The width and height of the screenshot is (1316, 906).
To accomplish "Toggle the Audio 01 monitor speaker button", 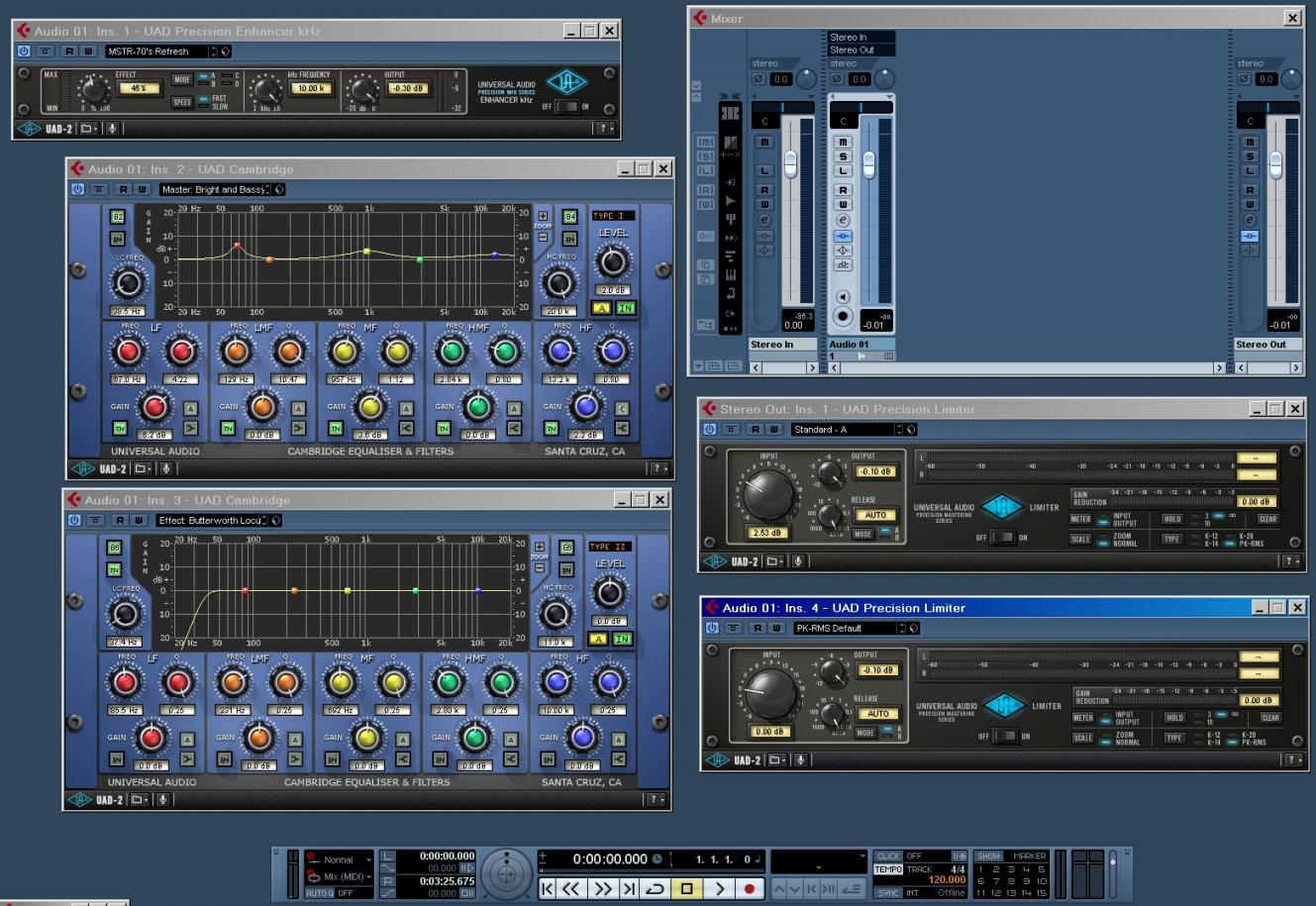I will click(844, 297).
